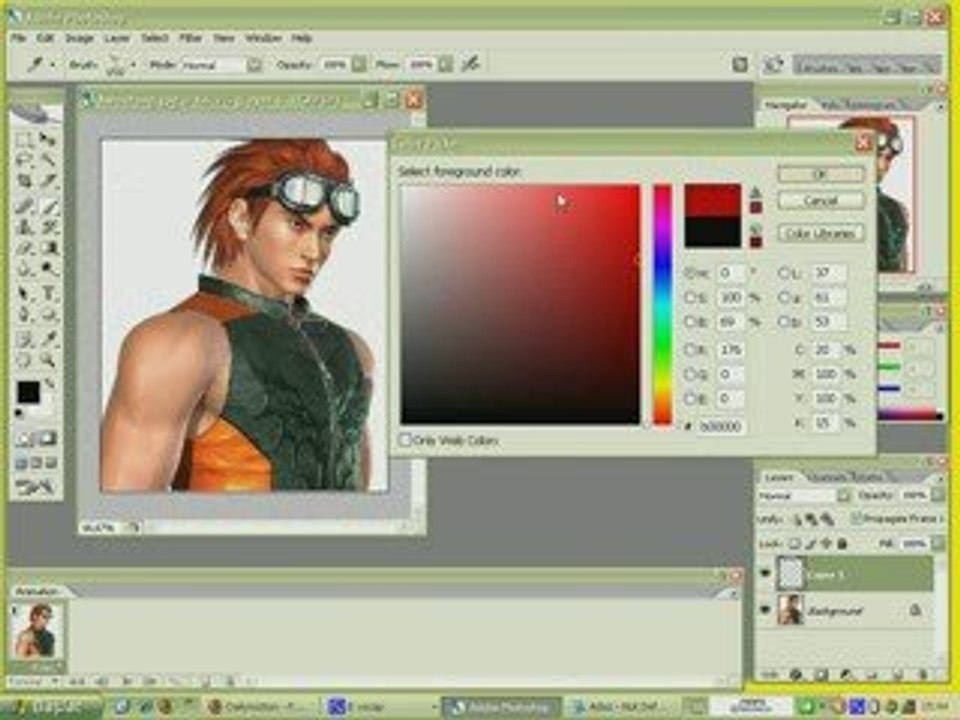Open the tool preset picker arrow

[x=53, y=64]
